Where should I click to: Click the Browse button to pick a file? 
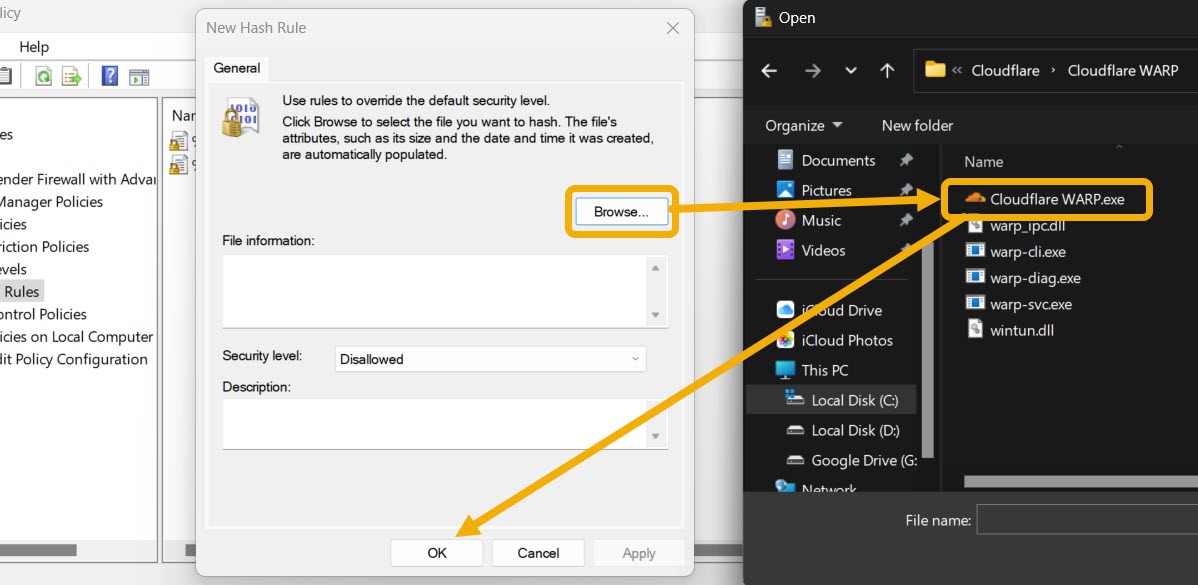tap(621, 211)
